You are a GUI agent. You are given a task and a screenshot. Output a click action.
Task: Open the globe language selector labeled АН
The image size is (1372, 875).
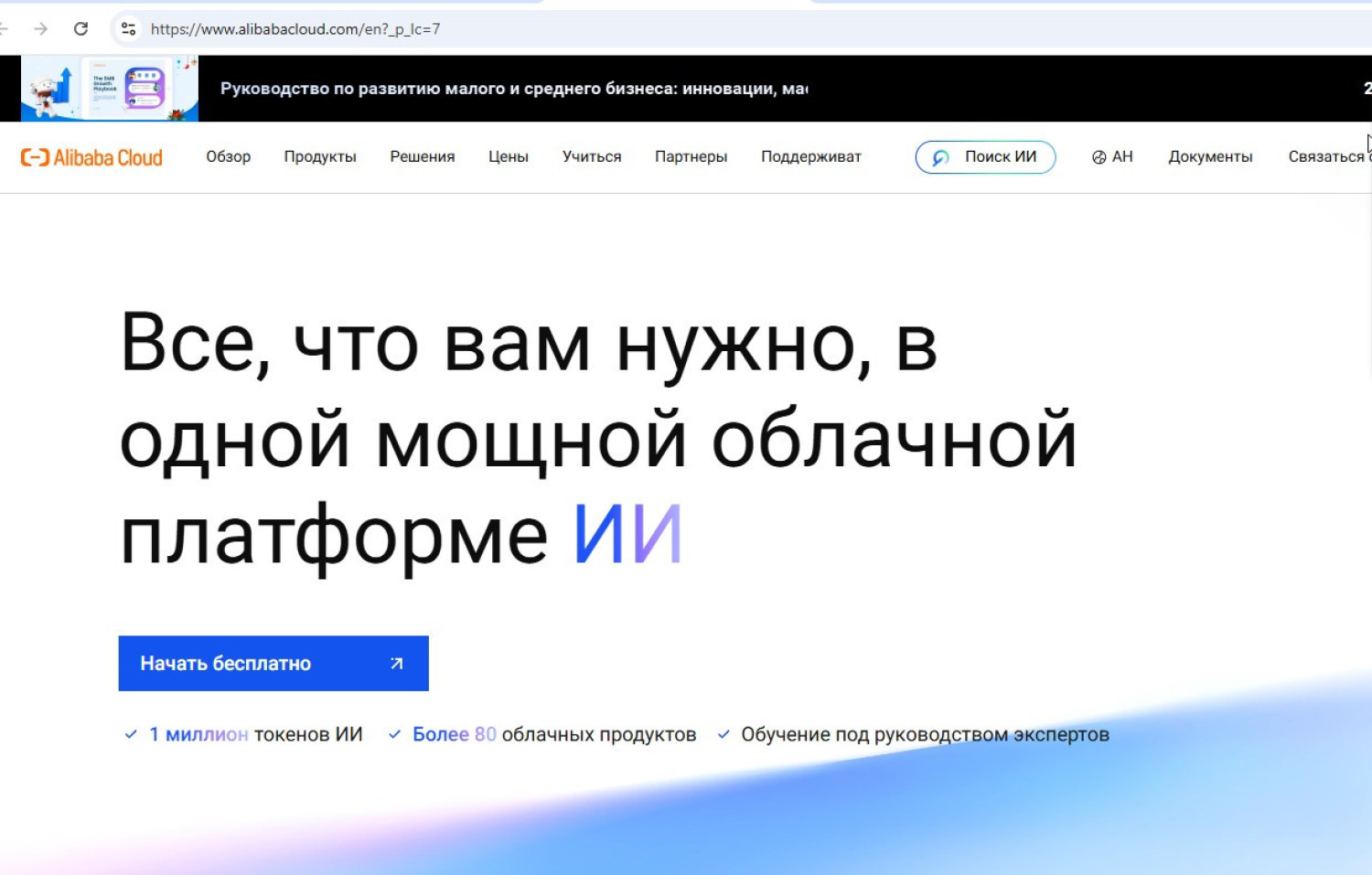point(1112,157)
